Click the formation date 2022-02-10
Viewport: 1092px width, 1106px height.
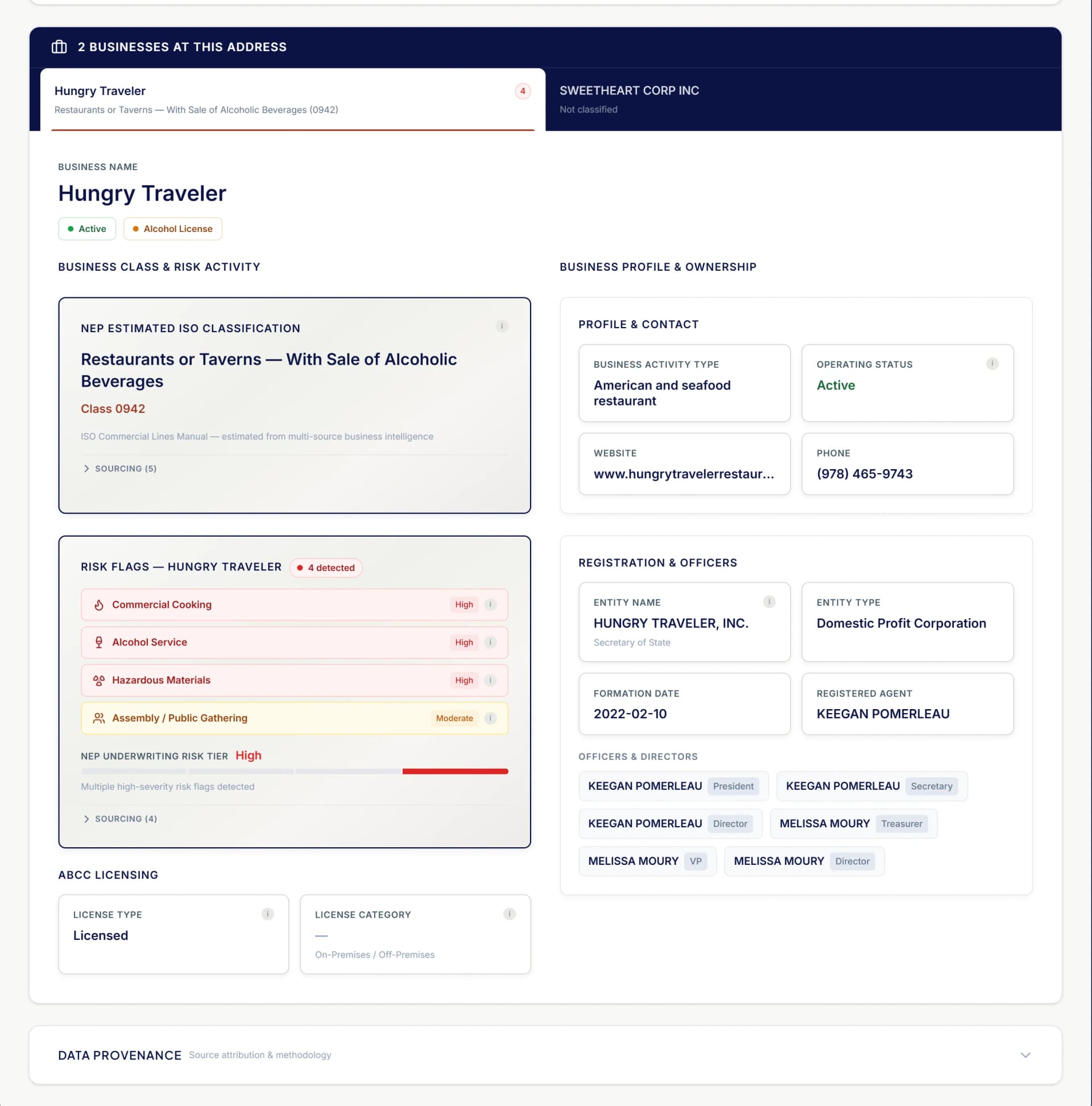pos(630,714)
